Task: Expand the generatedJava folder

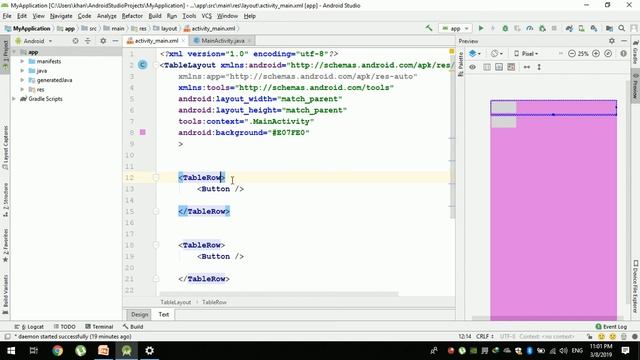Action: click(x=22, y=80)
